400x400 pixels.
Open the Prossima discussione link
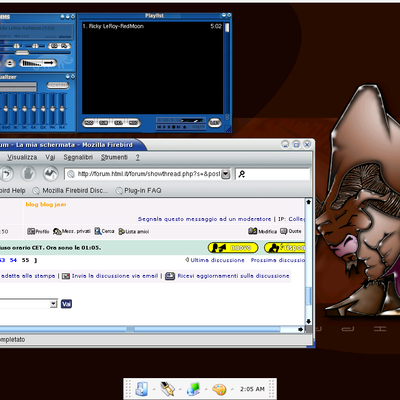[x=278, y=260]
